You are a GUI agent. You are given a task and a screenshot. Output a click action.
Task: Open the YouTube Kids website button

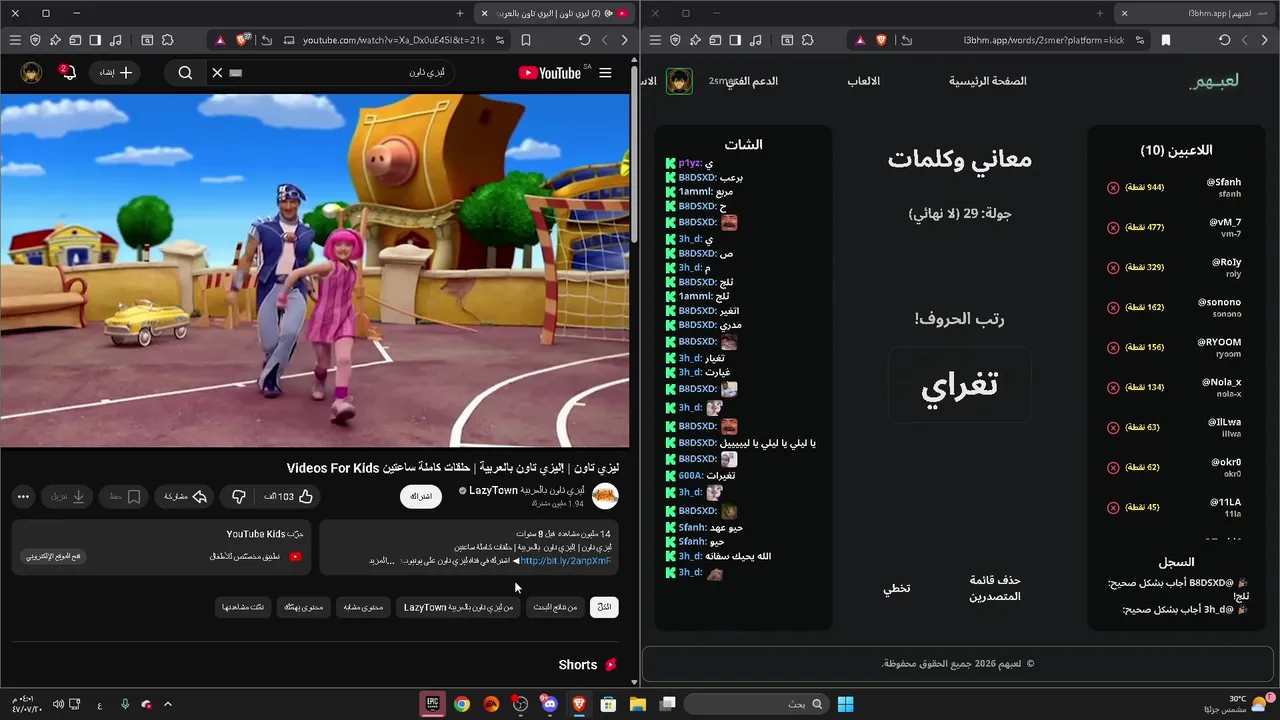click(x=54, y=556)
